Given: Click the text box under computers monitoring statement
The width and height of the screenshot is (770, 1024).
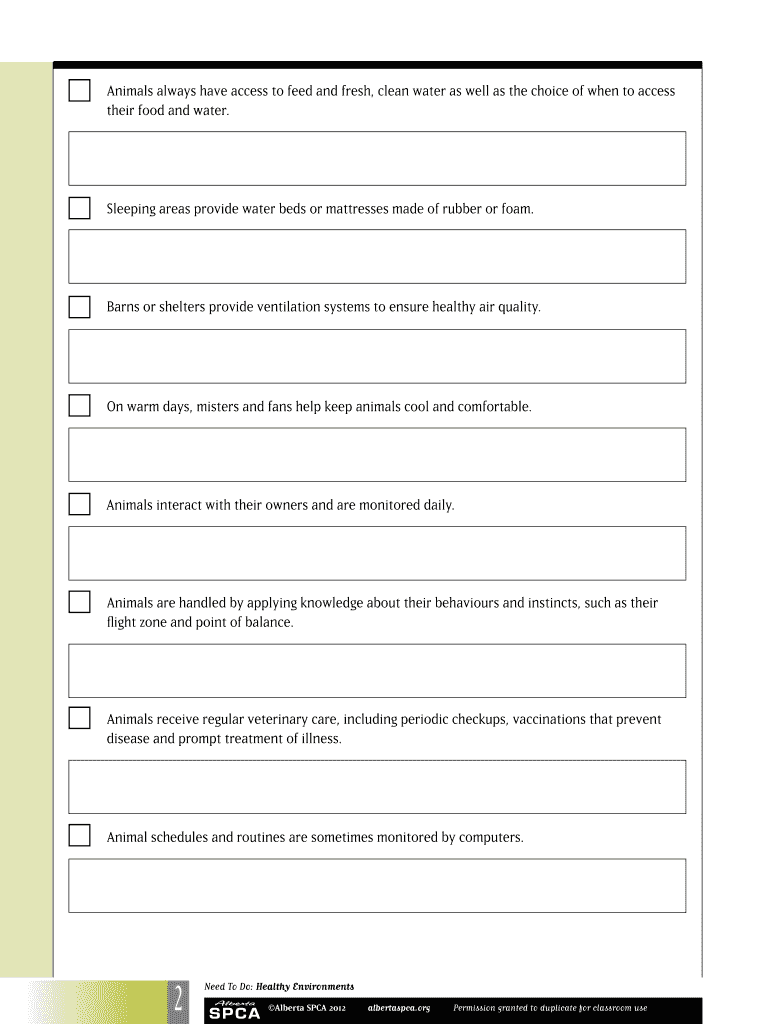Looking at the screenshot, I should click(x=377, y=885).
